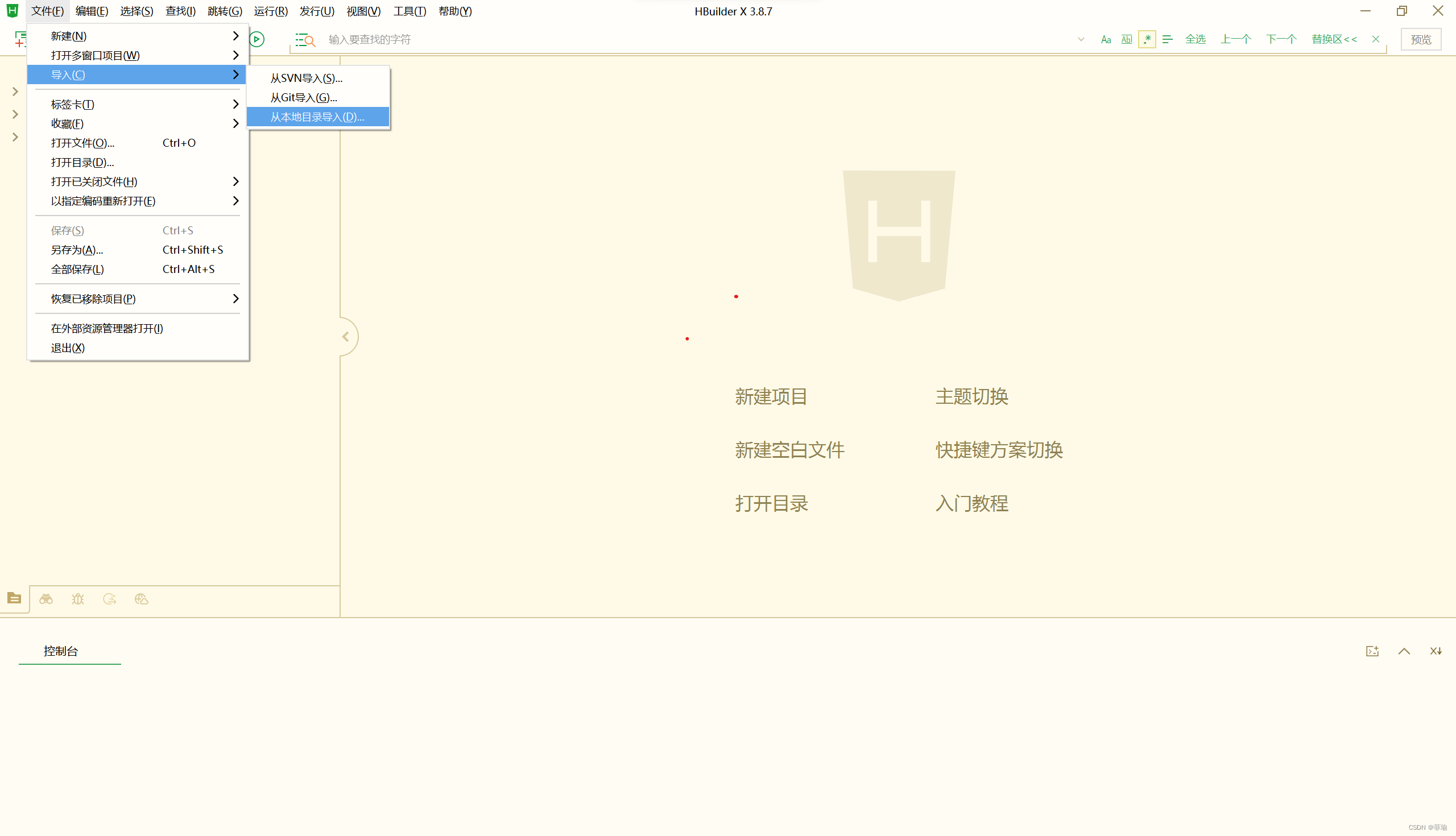This screenshot has height=836, width=1456.
Task: Open the 发行(U) menu
Action: click(x=317, y=11)
